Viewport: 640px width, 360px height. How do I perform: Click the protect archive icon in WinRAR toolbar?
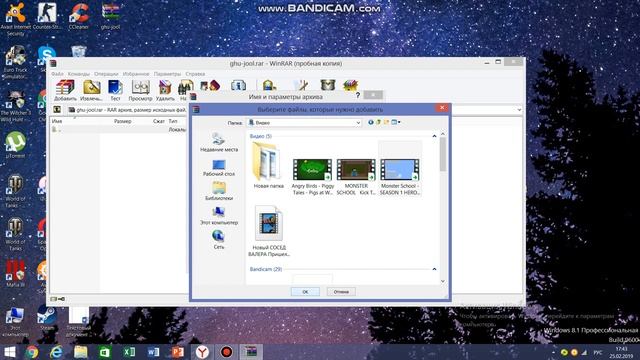pyautogui.click(x=328, y=85)
